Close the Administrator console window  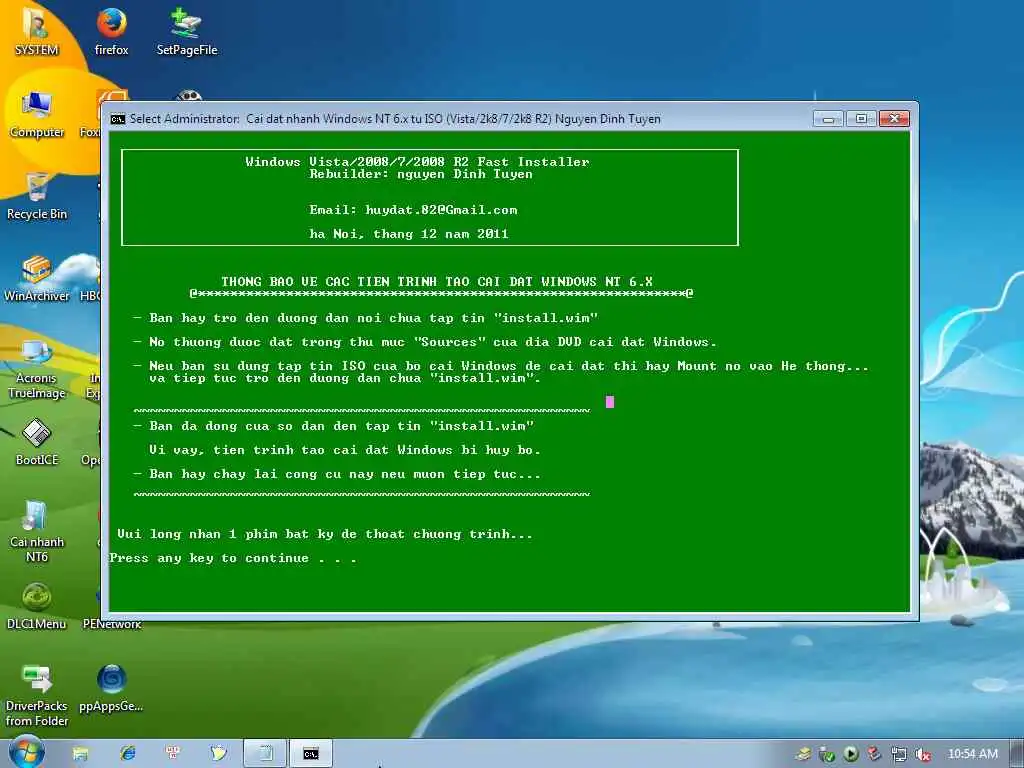coord(894,119)
